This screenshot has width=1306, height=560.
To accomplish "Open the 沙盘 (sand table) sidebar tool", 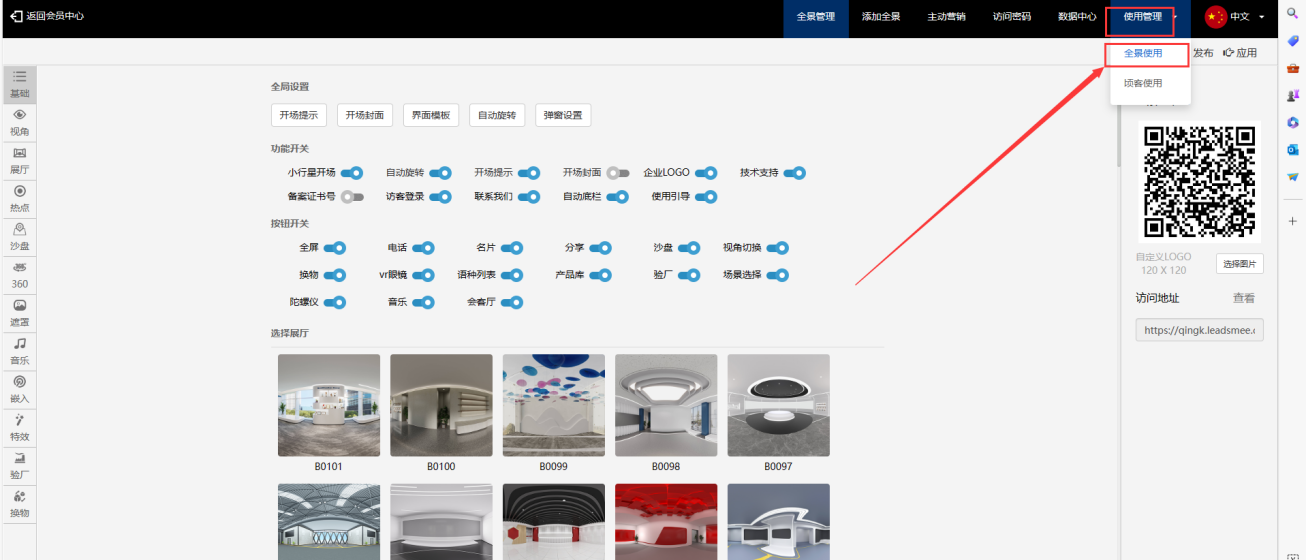I will (x=19, y=236).
